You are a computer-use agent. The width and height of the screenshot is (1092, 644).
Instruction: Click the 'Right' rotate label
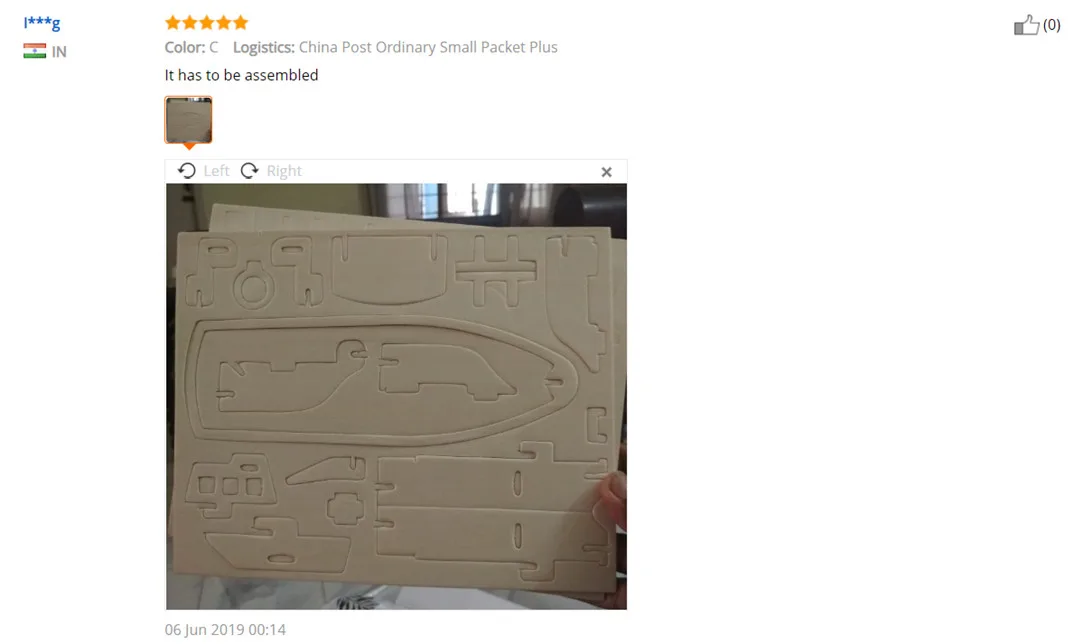(x=284, y=171)
